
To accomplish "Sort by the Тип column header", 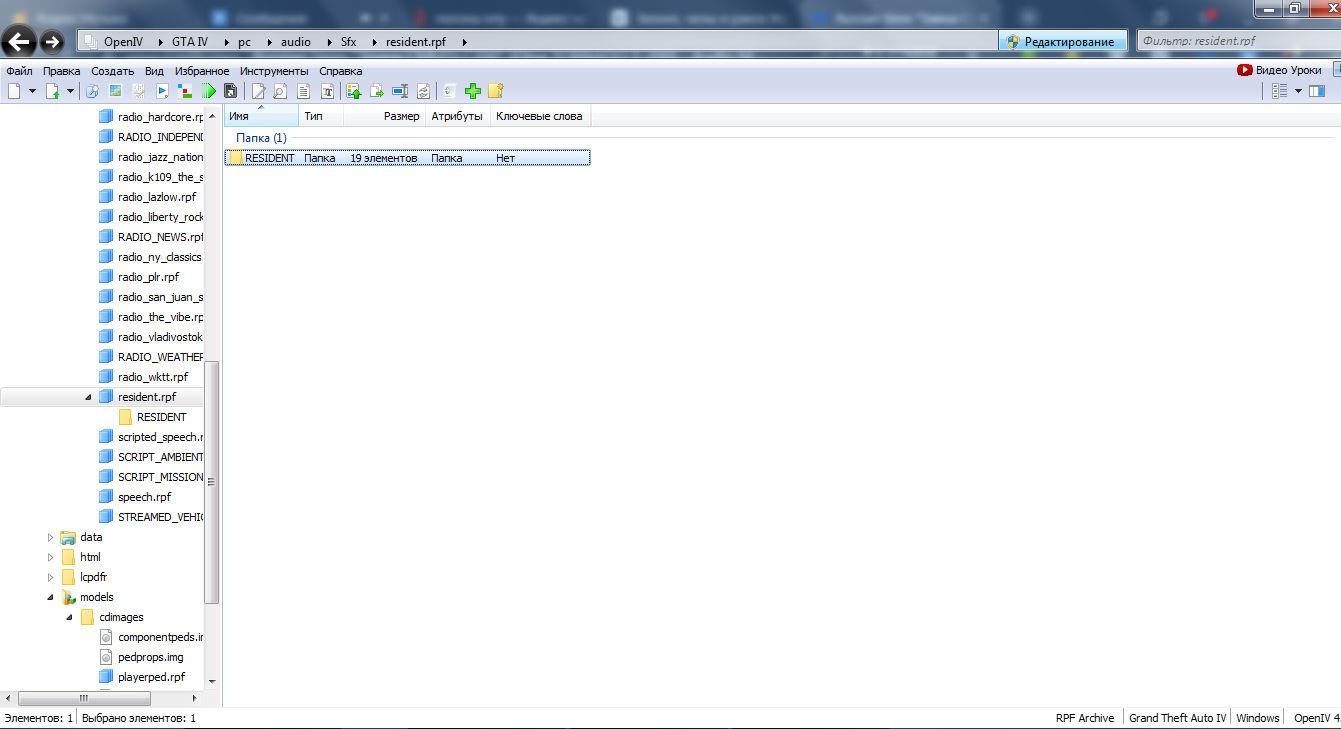I will (321, 116).
